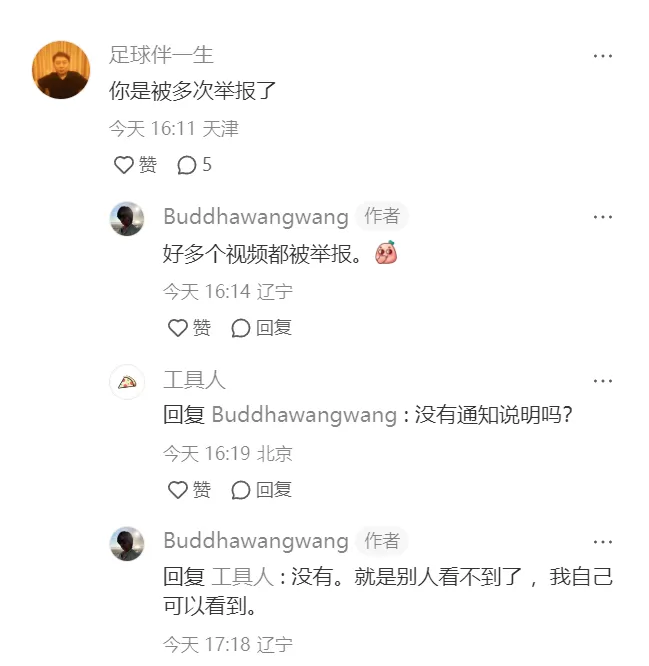649x666 pixels.
Task: Open options menu for Buddhawangwang's first reply
Action: point(603,217)
